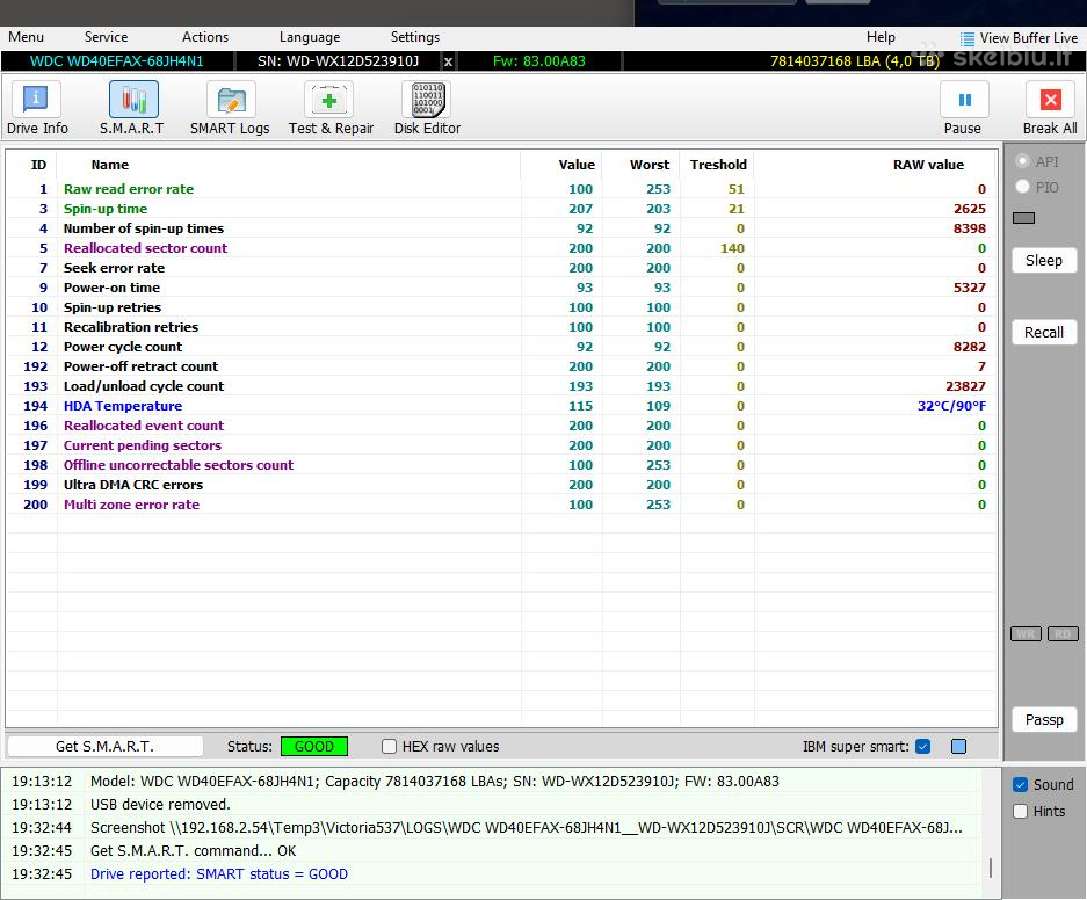Screen dimensions: 1087x900
Task: Click log entry Get S.M.A.R.T. command OK
Action: point(193,851)
